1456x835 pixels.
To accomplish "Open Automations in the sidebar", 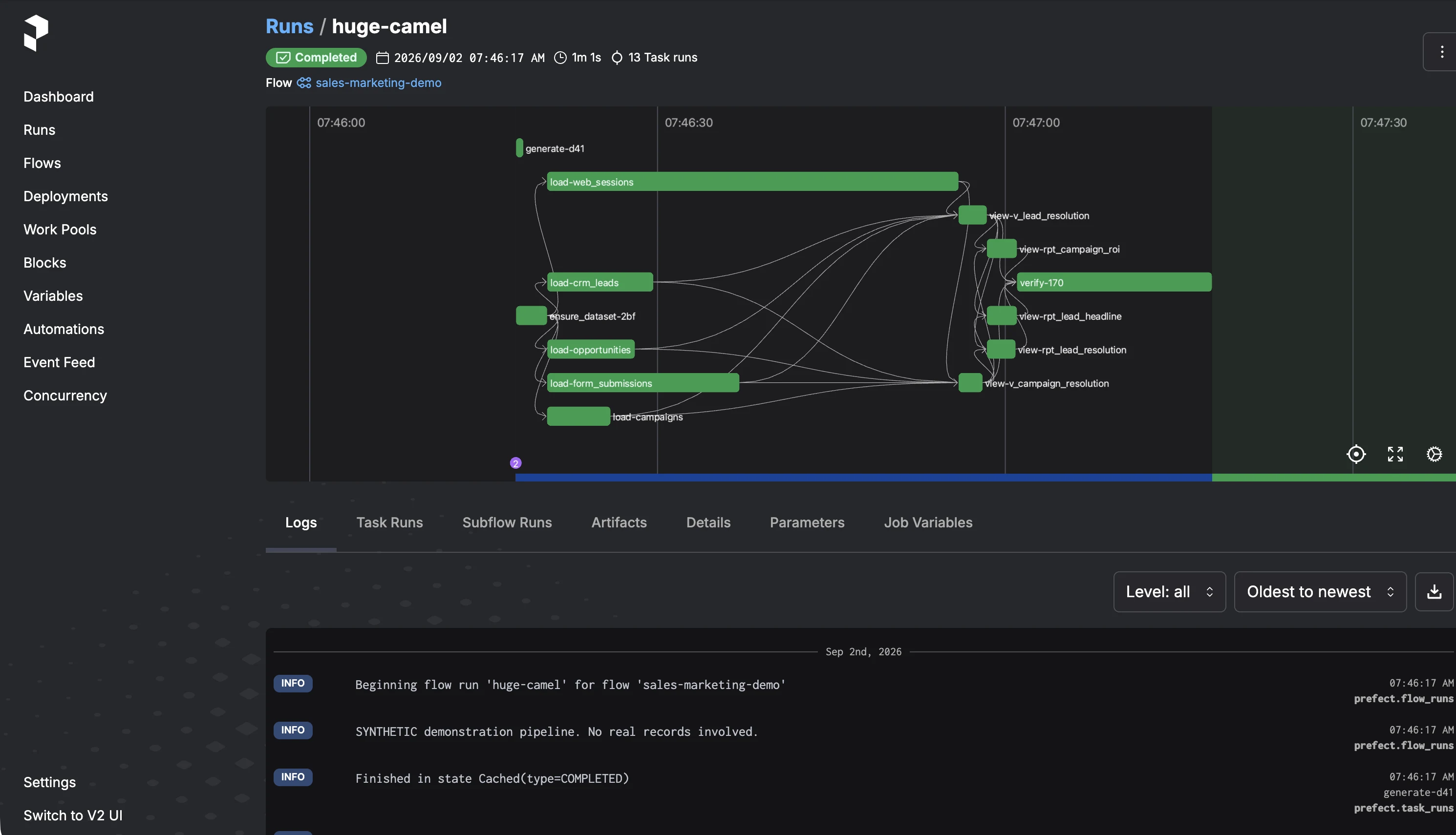I will tap(64, 329).
